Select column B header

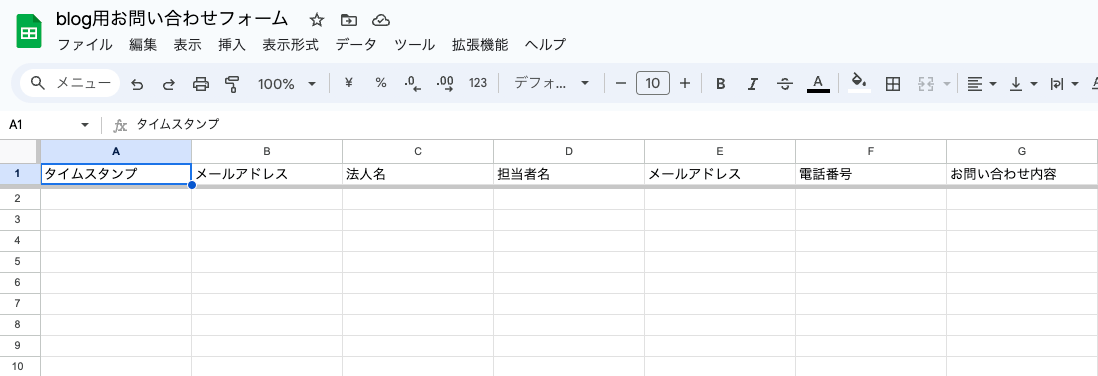267,151
